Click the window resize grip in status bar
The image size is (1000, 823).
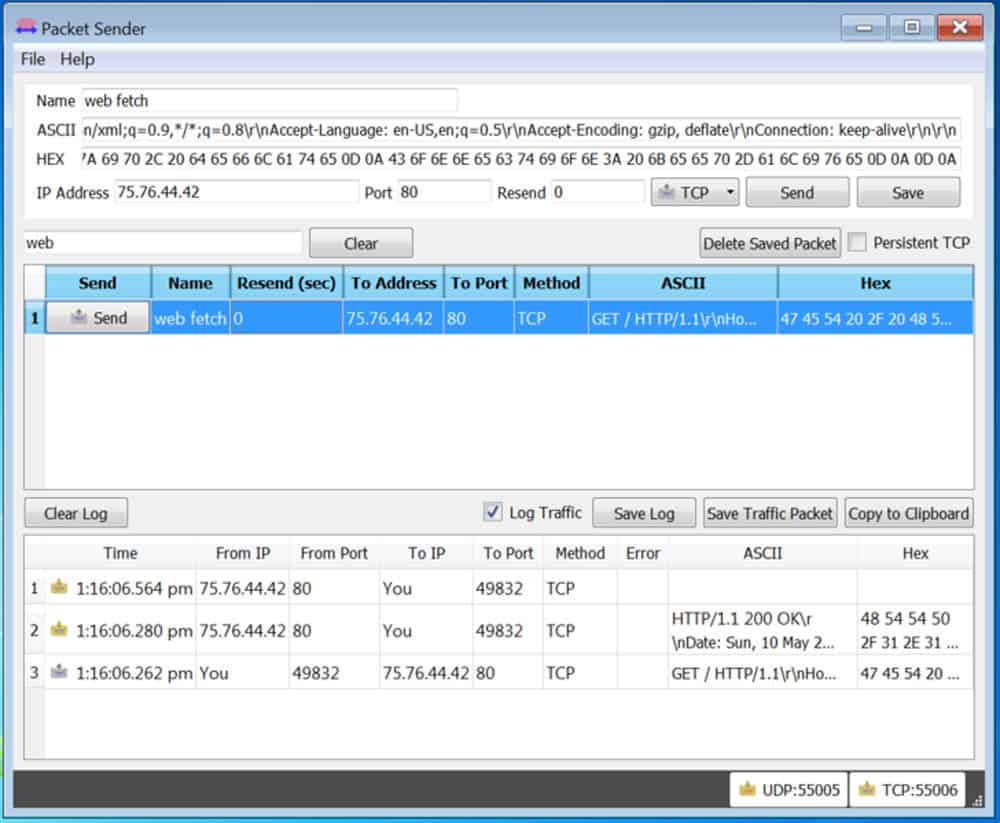[x=977, y=801]
